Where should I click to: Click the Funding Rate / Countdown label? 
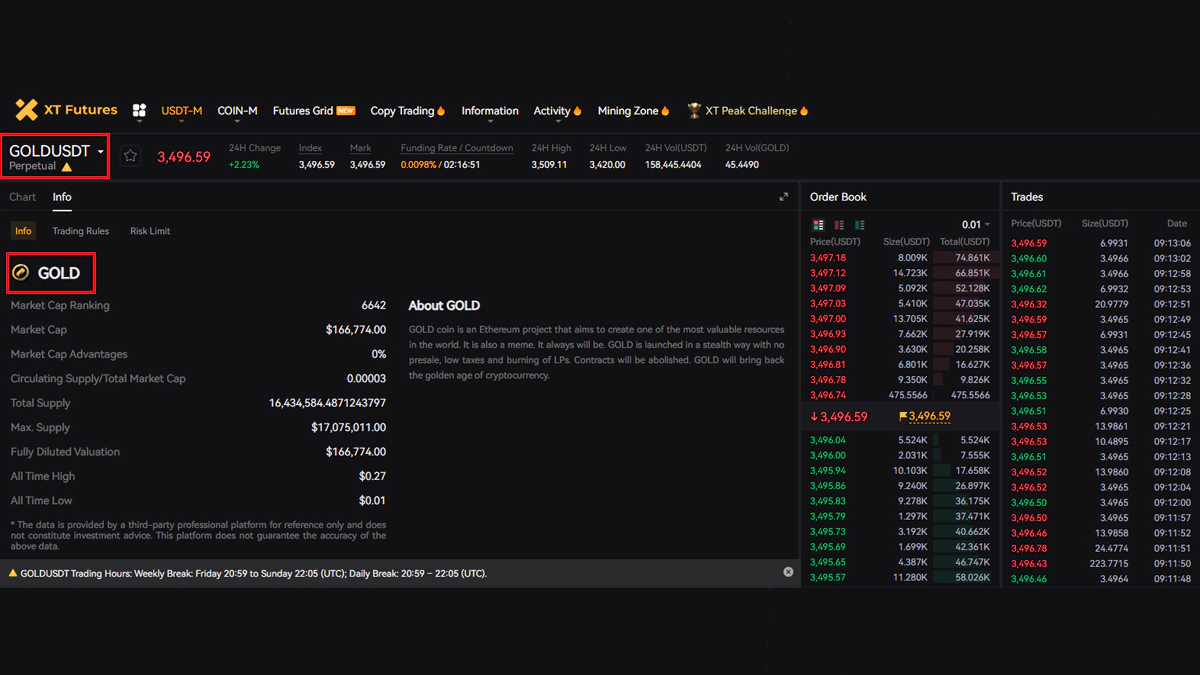457,148
